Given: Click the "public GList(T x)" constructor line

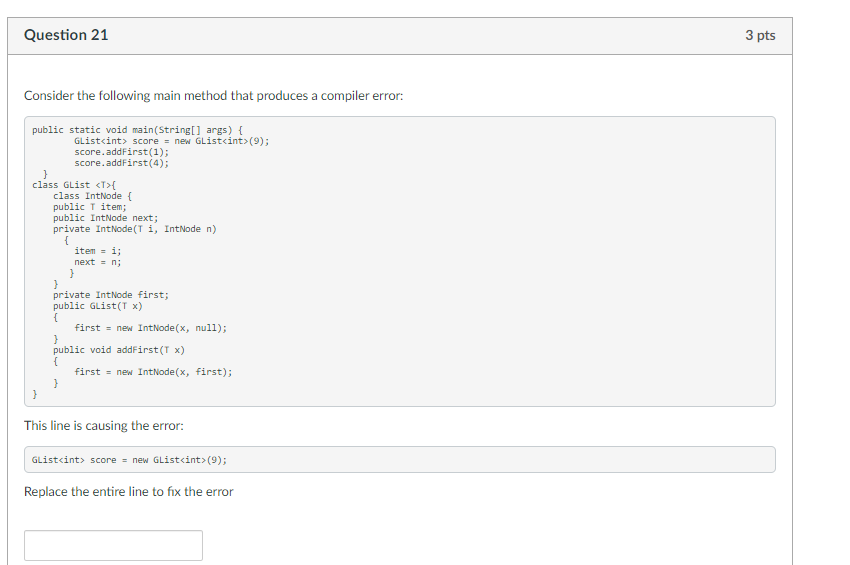Looking at the screenshot, I should (98, 306).
